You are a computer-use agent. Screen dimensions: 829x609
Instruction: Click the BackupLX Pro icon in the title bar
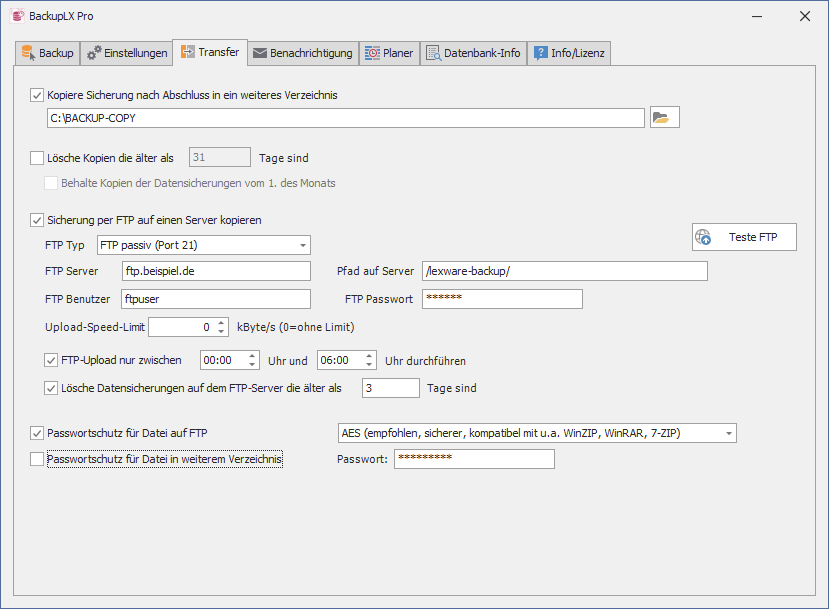pyautogui.click(x=16, y=16)
